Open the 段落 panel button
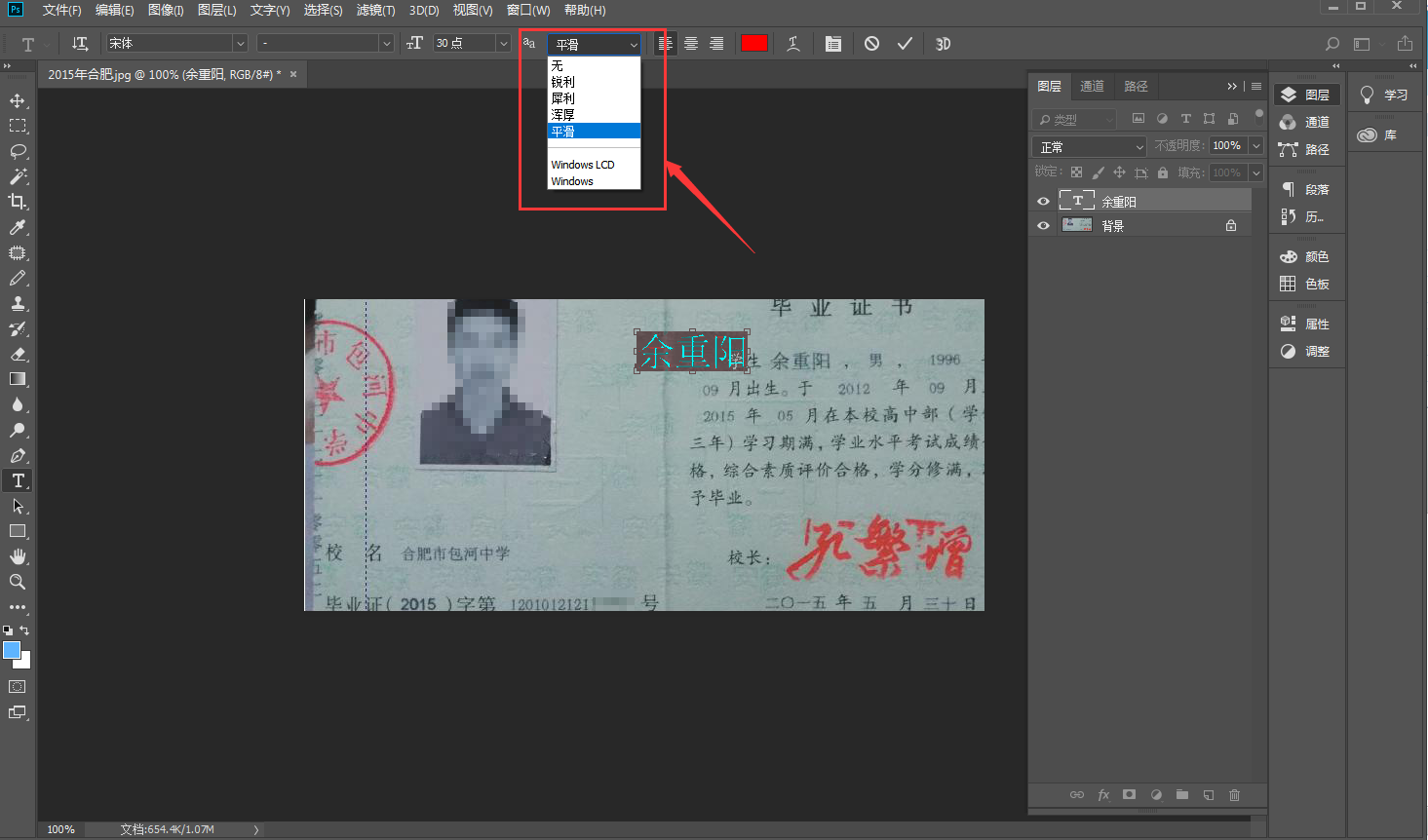 click(1306, 190)
